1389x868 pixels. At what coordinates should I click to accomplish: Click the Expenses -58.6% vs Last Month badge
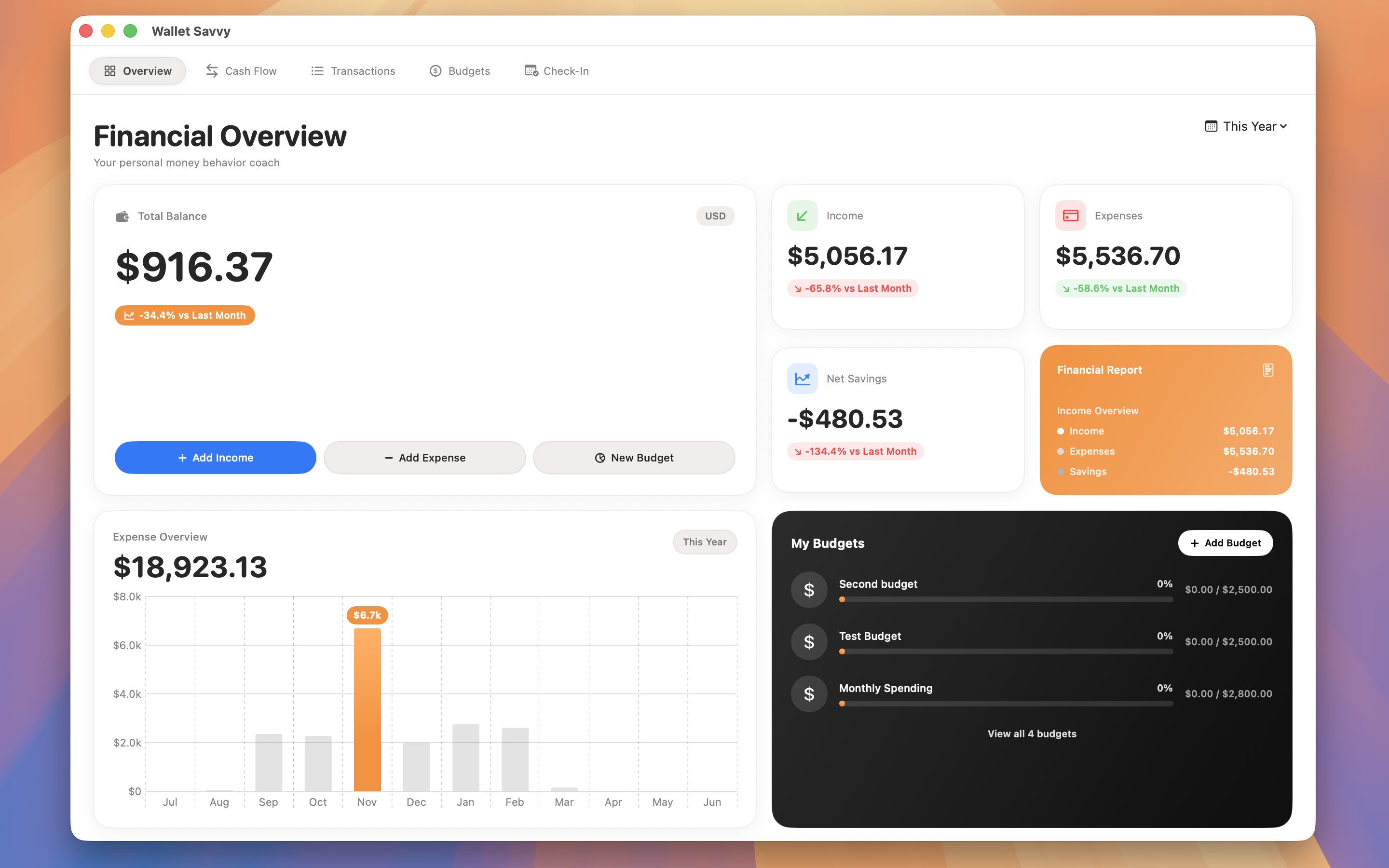1121,288
